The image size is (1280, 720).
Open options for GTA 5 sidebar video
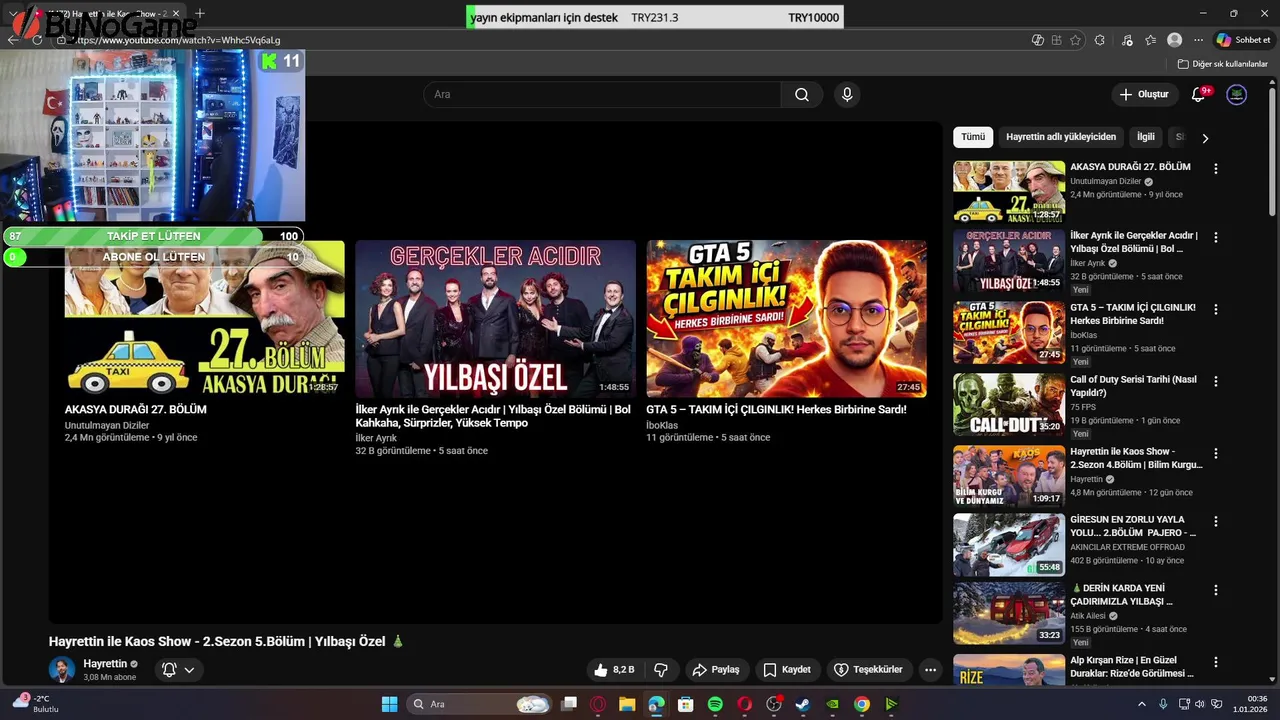click(1216, 310)
